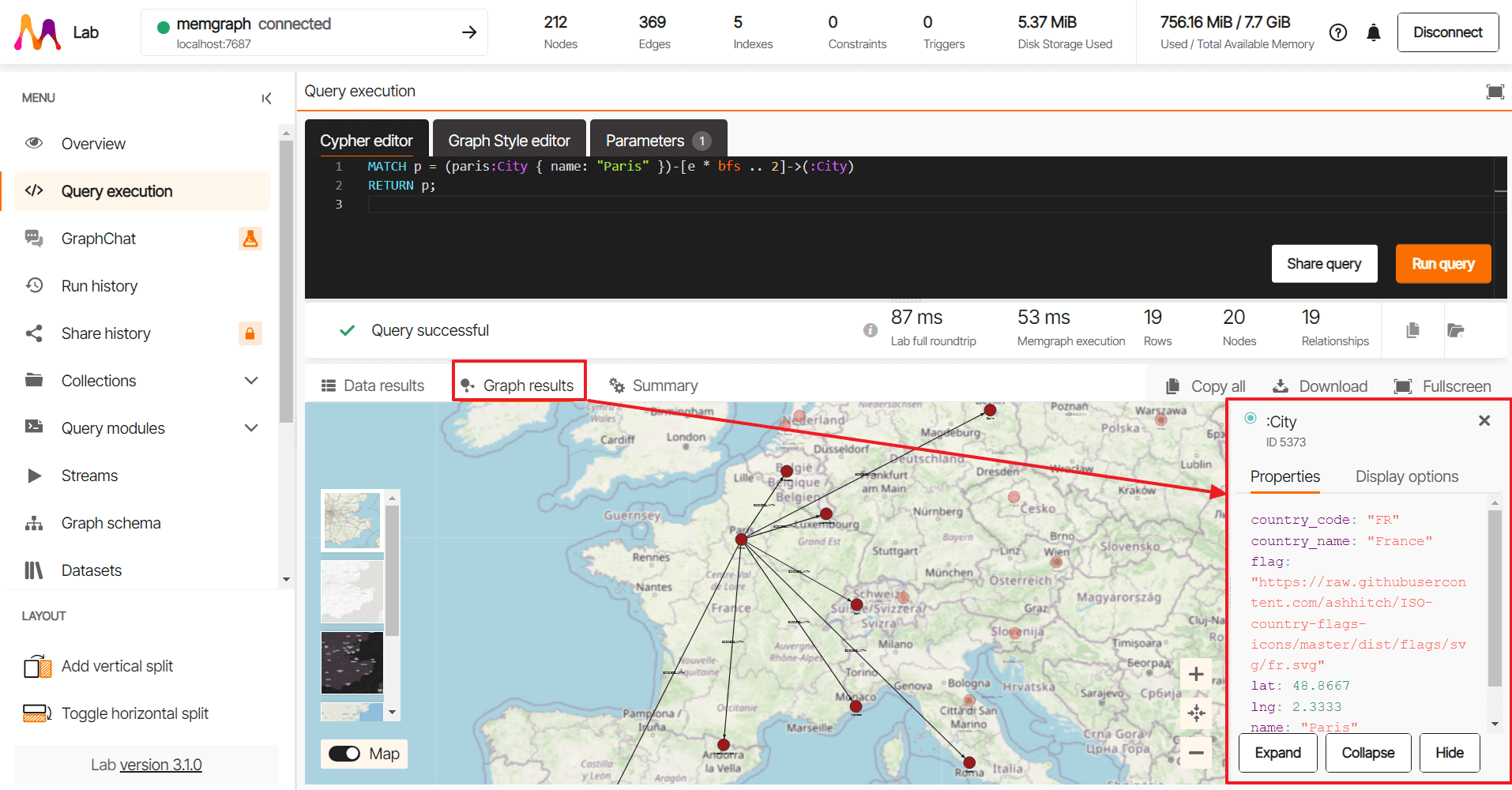Click the Run history clock icon

tap(34, 285)
